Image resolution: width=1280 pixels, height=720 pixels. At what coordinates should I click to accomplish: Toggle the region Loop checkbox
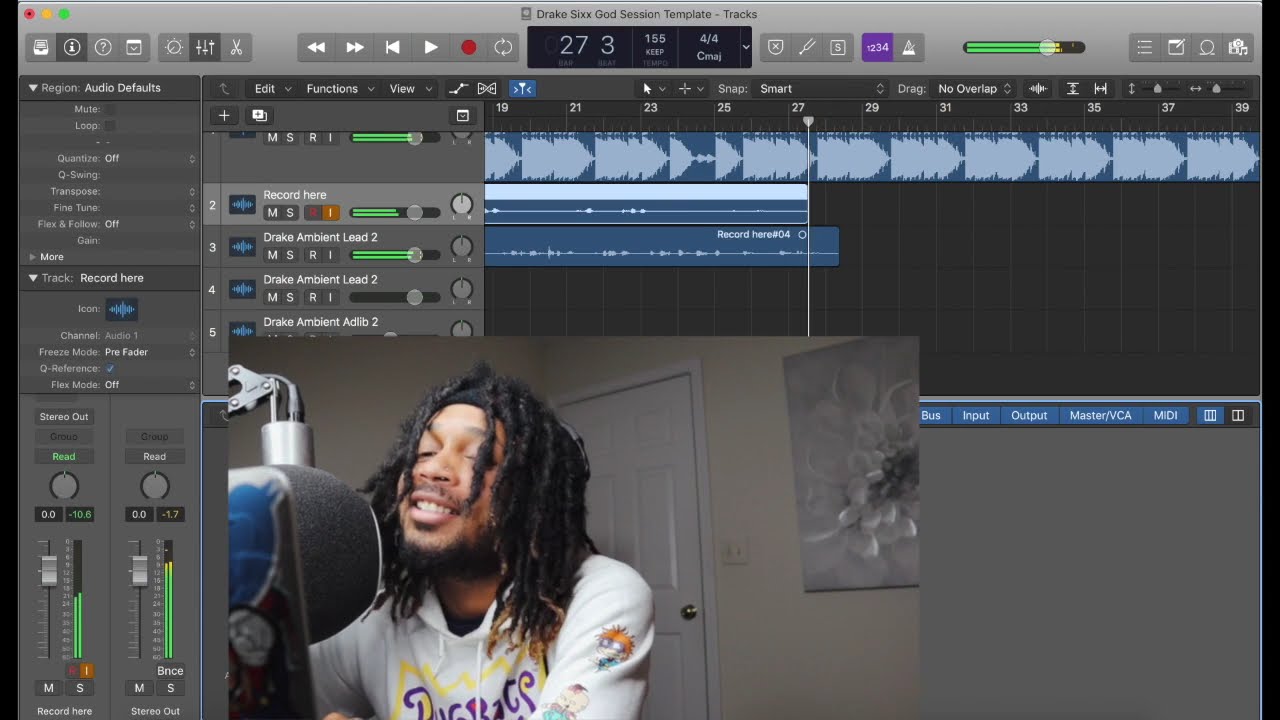click(110, 126)
